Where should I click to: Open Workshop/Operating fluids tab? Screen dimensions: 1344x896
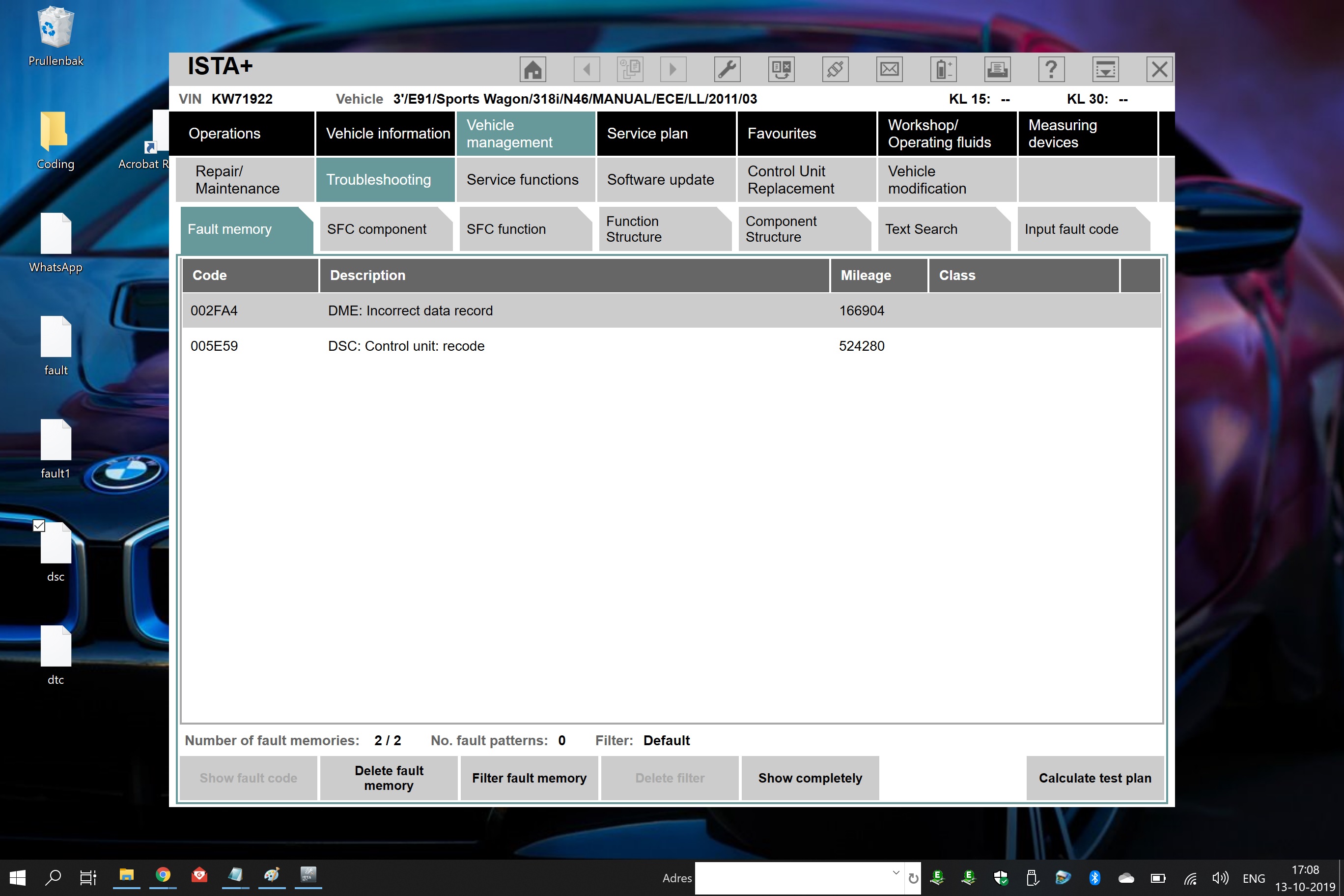948,134
